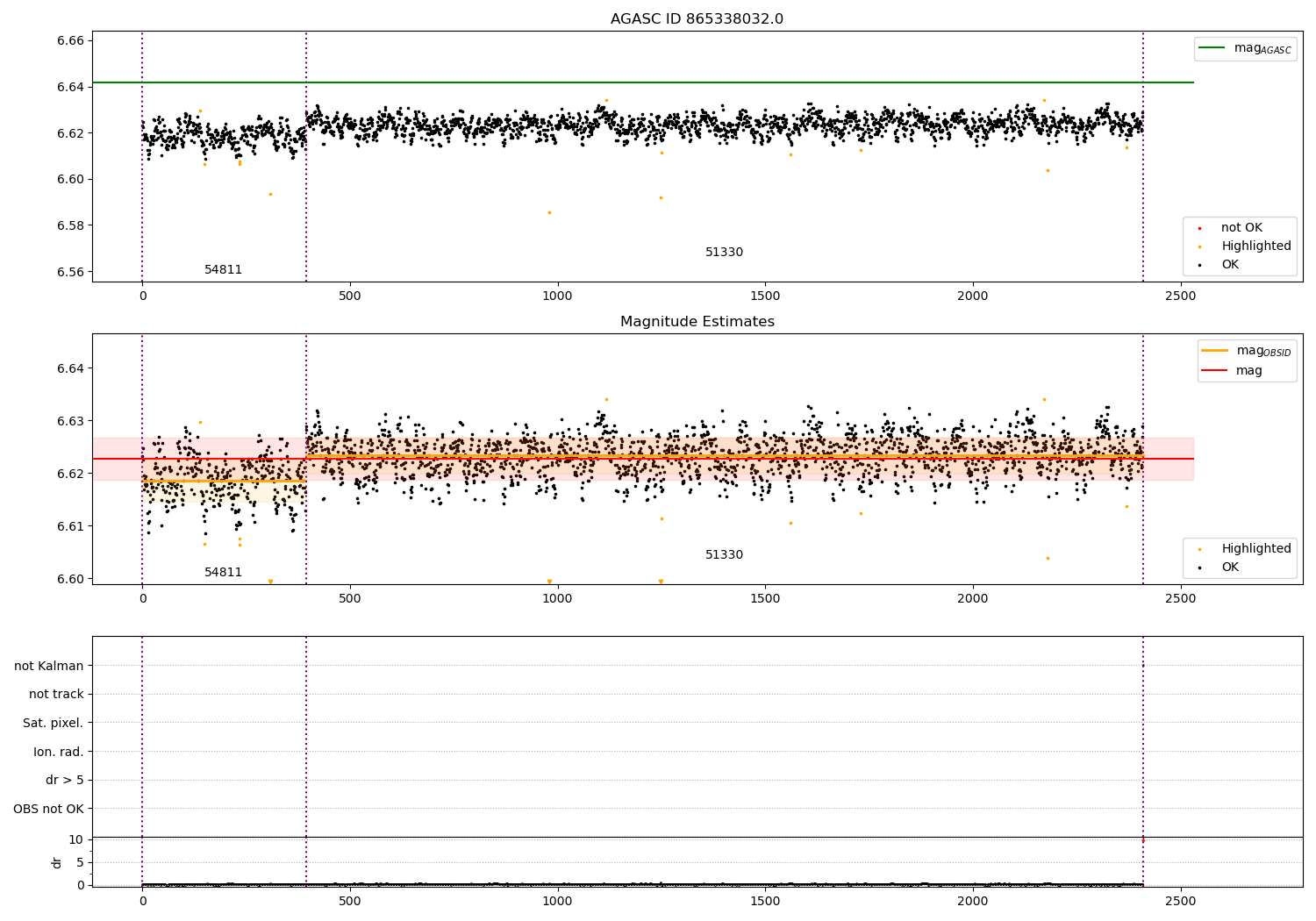The image size is (1316, 921).
Task: Click the 6.66 y-axis tick label
Action: (70, 41)
